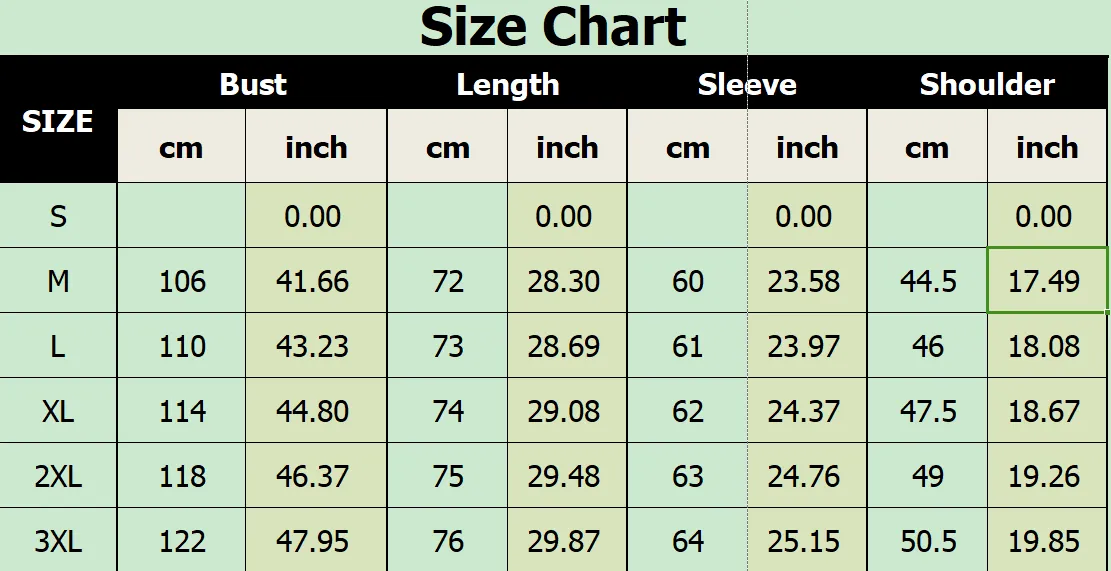The height and width of the screenshot is (571, 1111).
Task: Click the Length cm cell showing 74
Action: coord(447,411)
